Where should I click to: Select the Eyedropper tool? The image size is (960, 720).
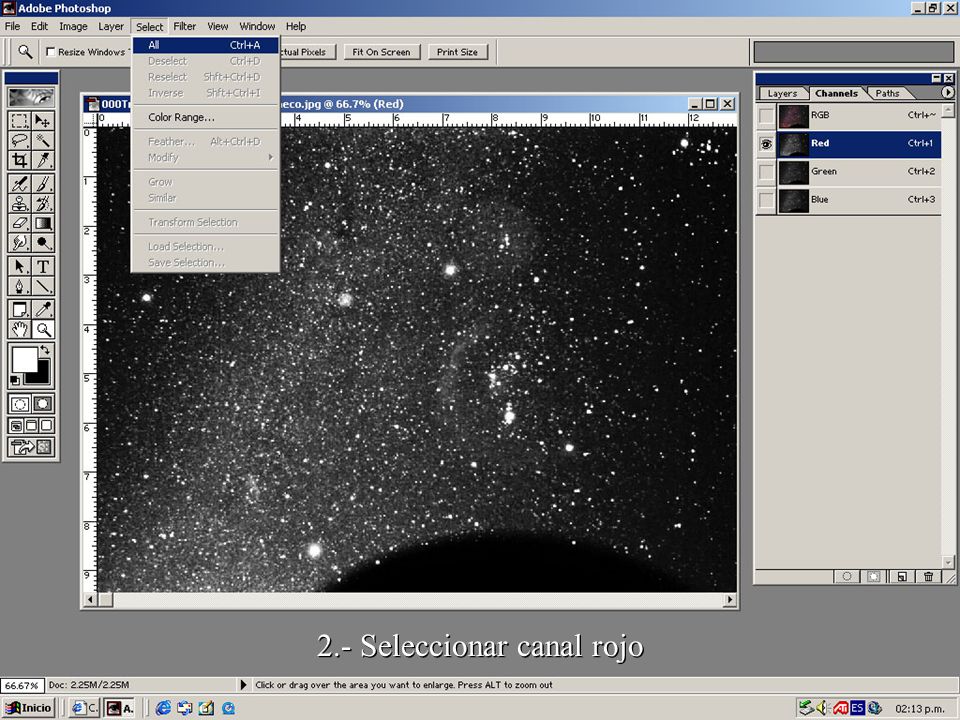pyautogui.click(x=43, y=309)
